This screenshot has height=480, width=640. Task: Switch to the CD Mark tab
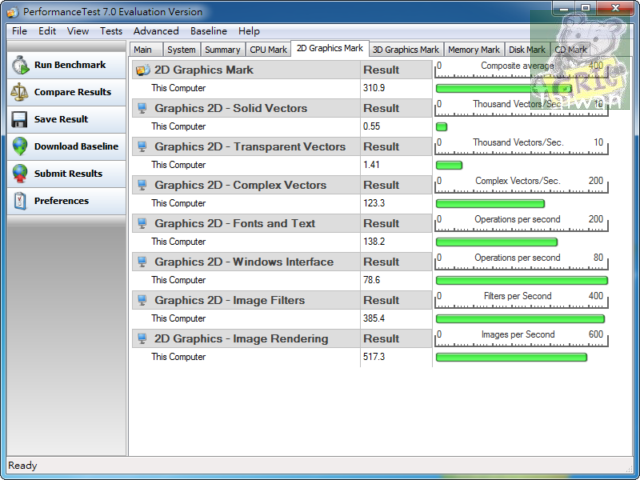pos(571,50)
